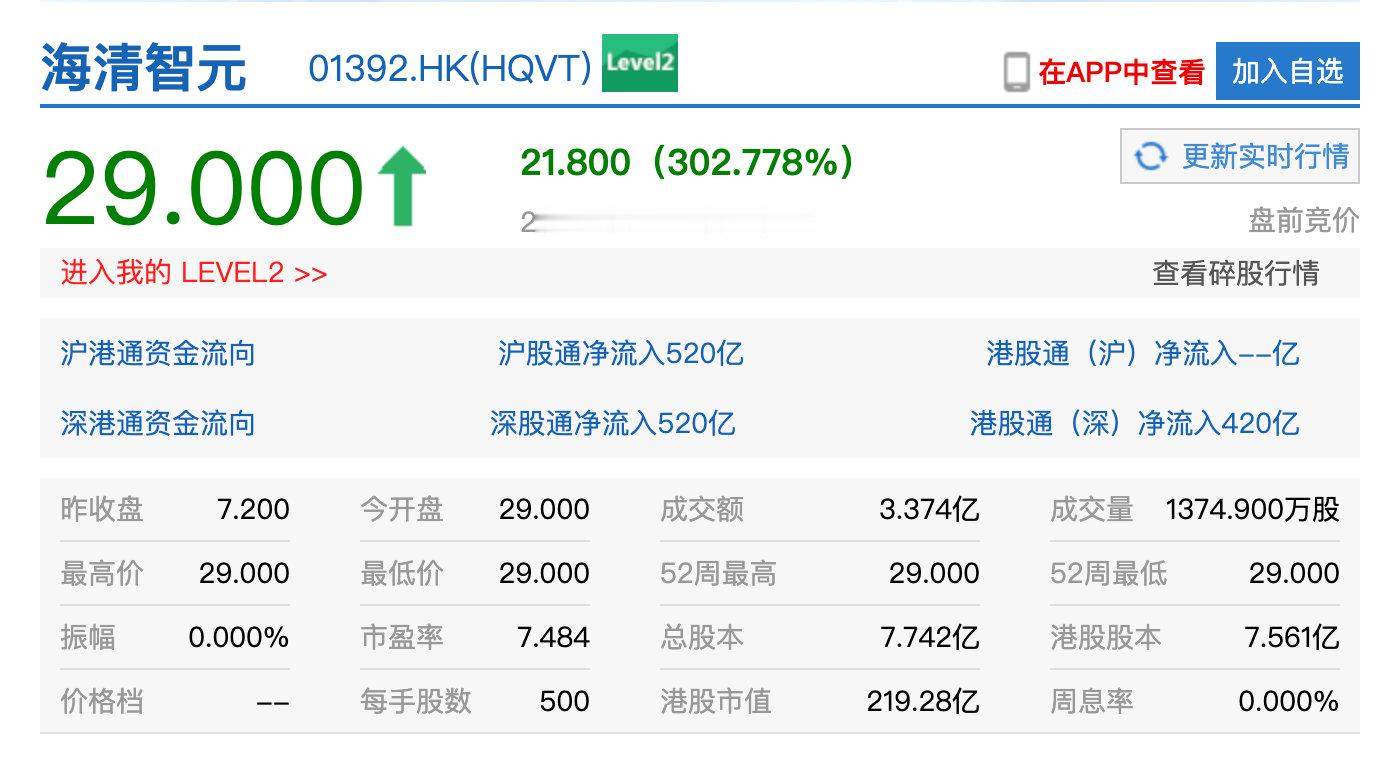Click the 总股本 value 7.742亿
Screen dimensions: 1394x760
point(930,637)
